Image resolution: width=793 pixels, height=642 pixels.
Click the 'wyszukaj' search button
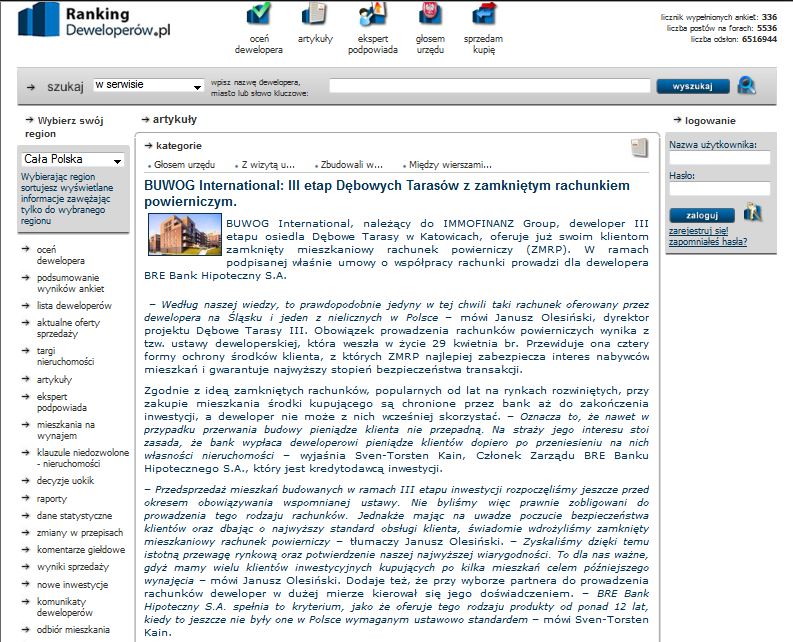click(693, 86)
